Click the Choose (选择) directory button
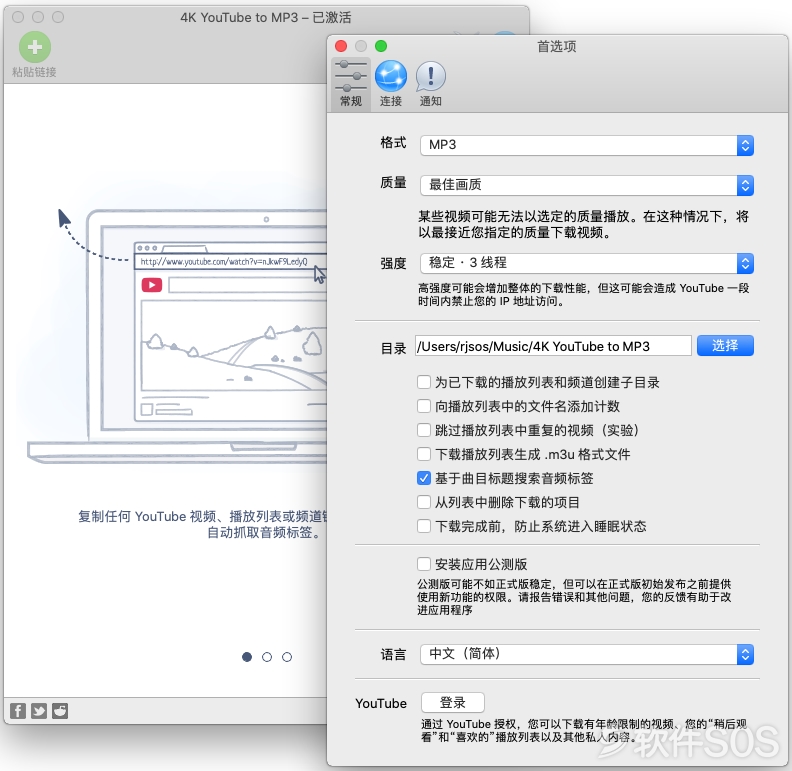The height and width of the screenshot is (771, 792). click(725, 346)
